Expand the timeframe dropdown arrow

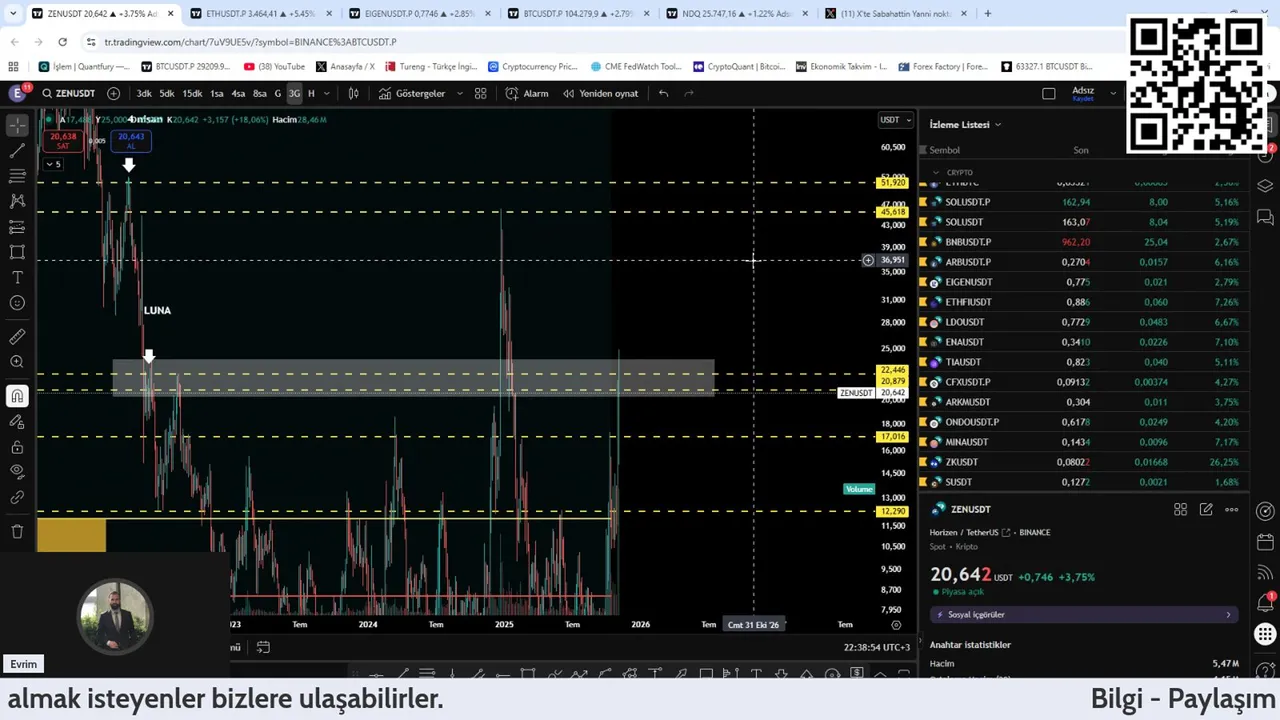tap(326, 93)
